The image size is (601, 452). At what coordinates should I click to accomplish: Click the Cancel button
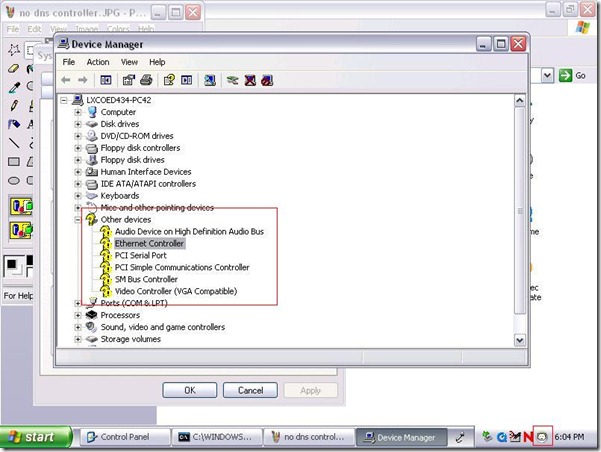click(x=249, y=390)
